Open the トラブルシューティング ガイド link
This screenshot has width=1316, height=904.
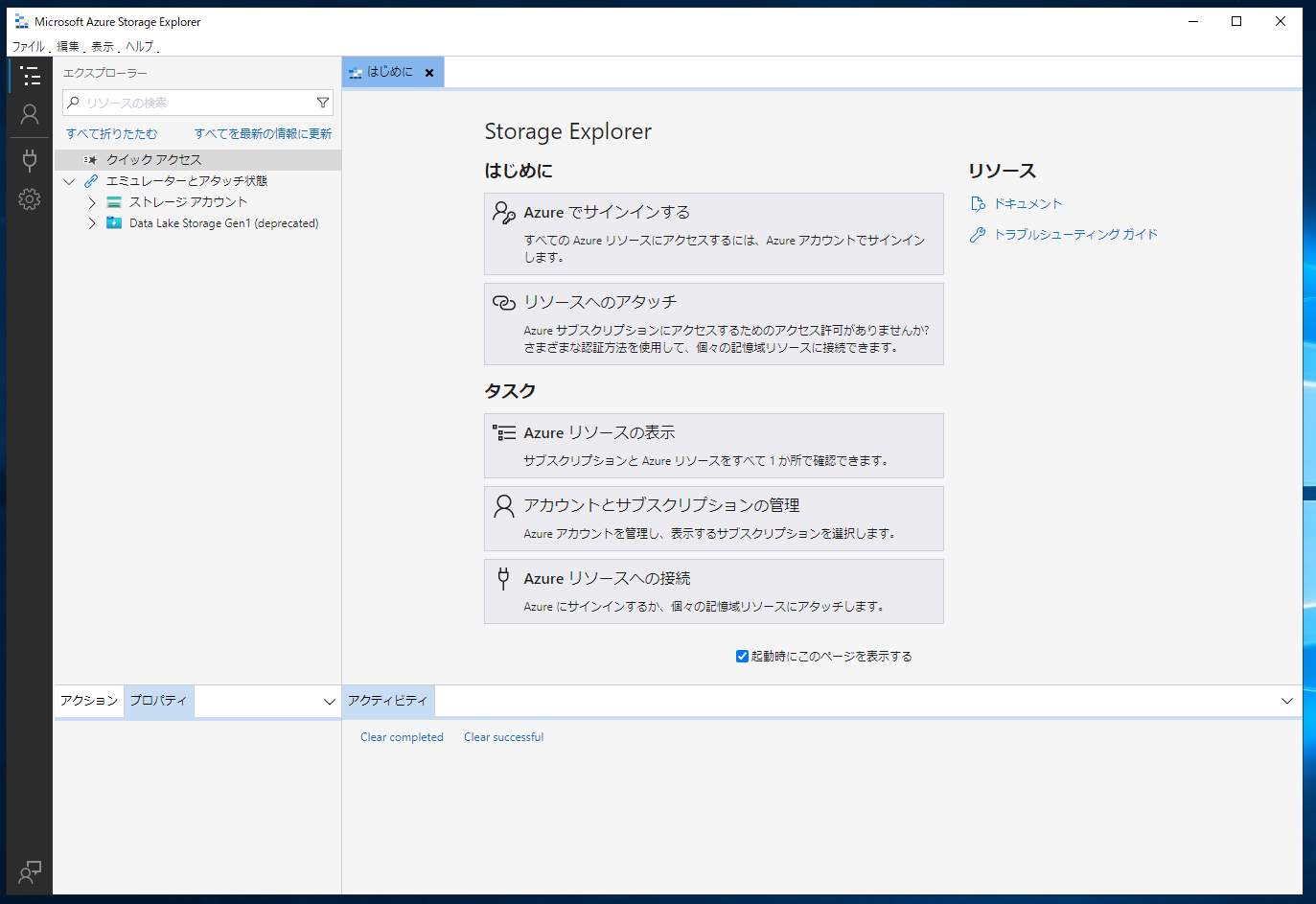pos(1075,234)
